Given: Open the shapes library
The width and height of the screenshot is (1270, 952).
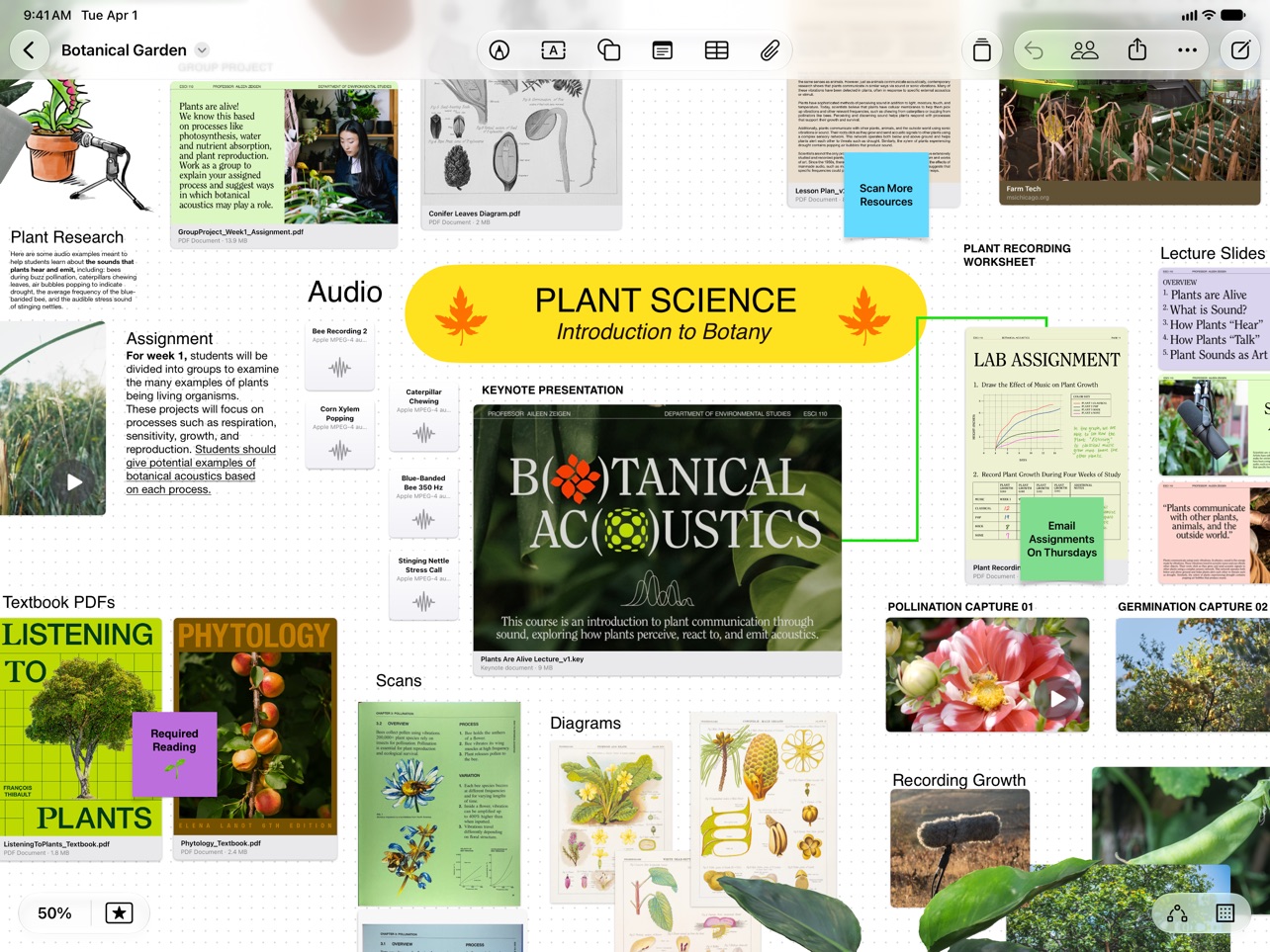Looking at the screenshot, I should pos(608,50).
